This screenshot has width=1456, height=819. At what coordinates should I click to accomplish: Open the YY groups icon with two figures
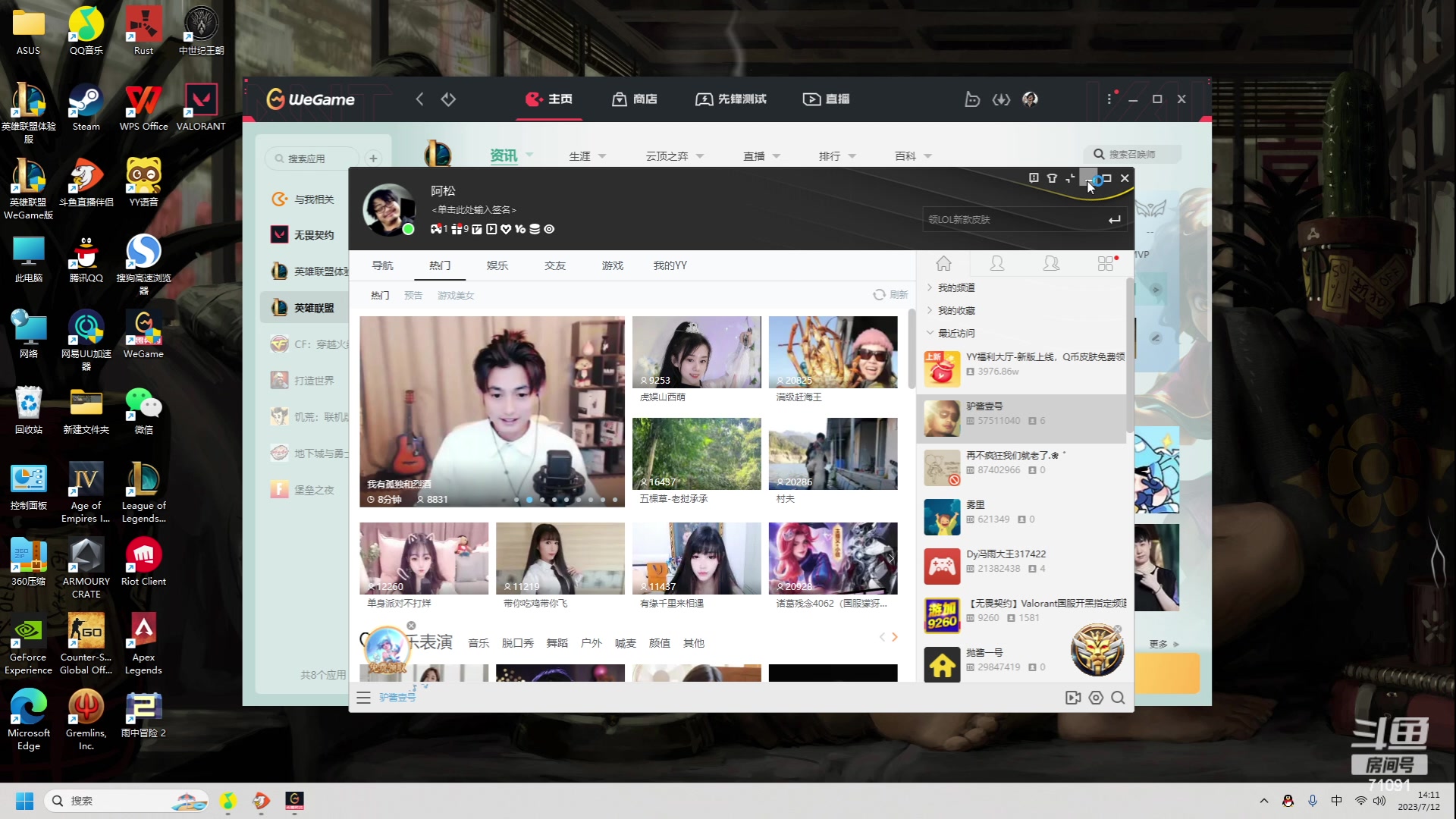point(1051,263)
